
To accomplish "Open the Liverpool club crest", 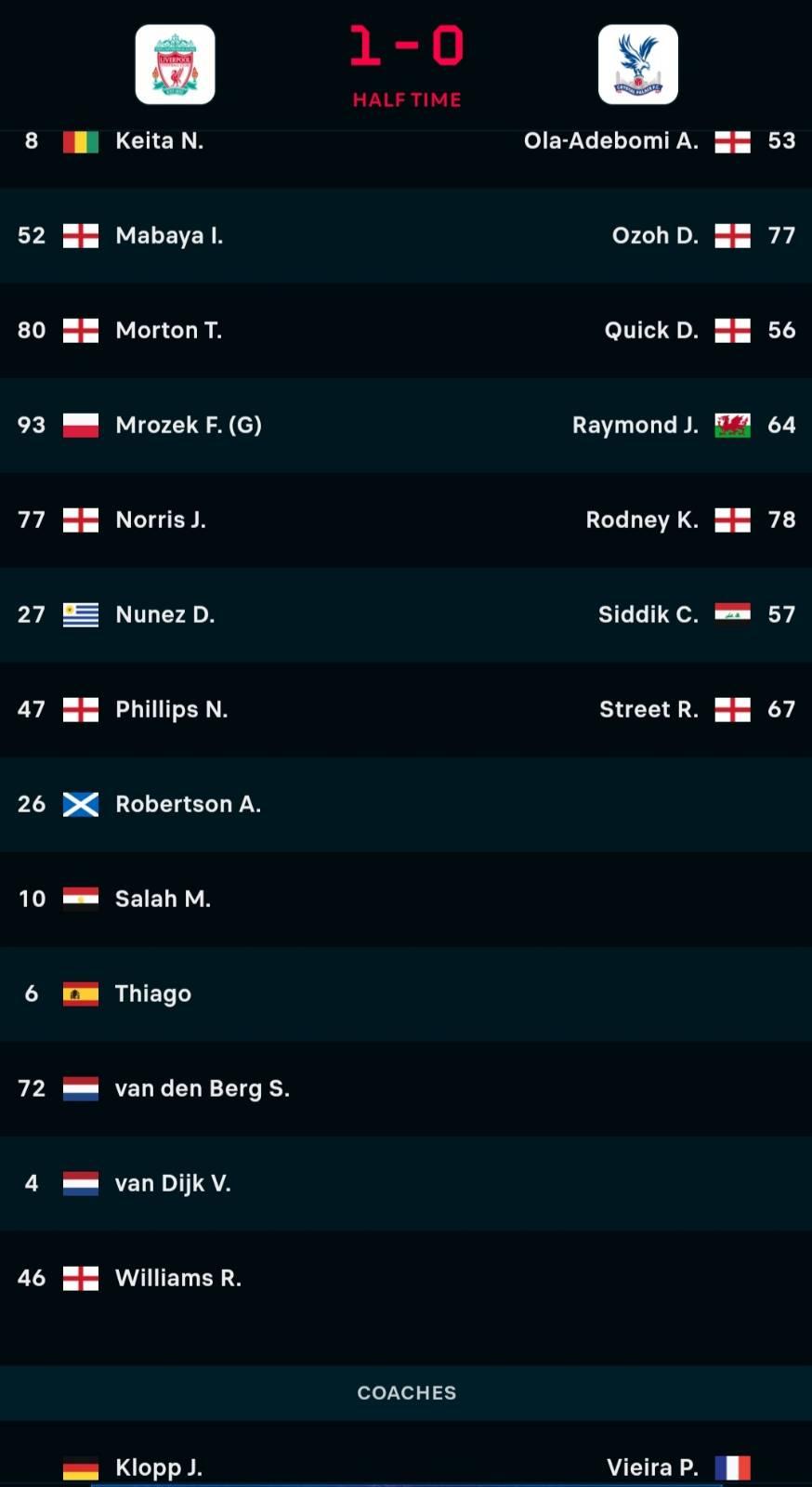I will 175,64.
